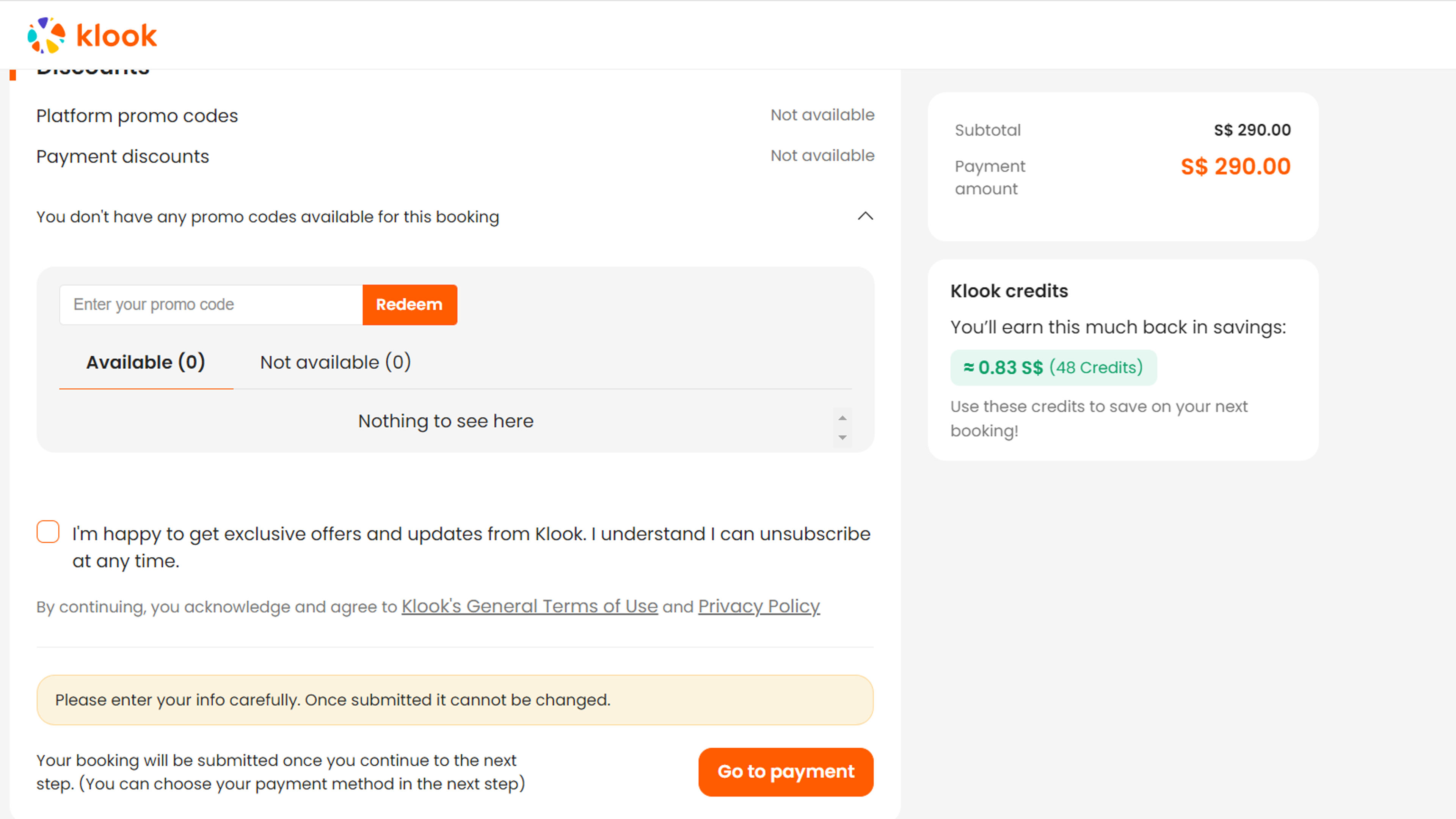This screenshot has height=819, width=1456.
Task: Click the yellow info warning banner
Action: 455,700
